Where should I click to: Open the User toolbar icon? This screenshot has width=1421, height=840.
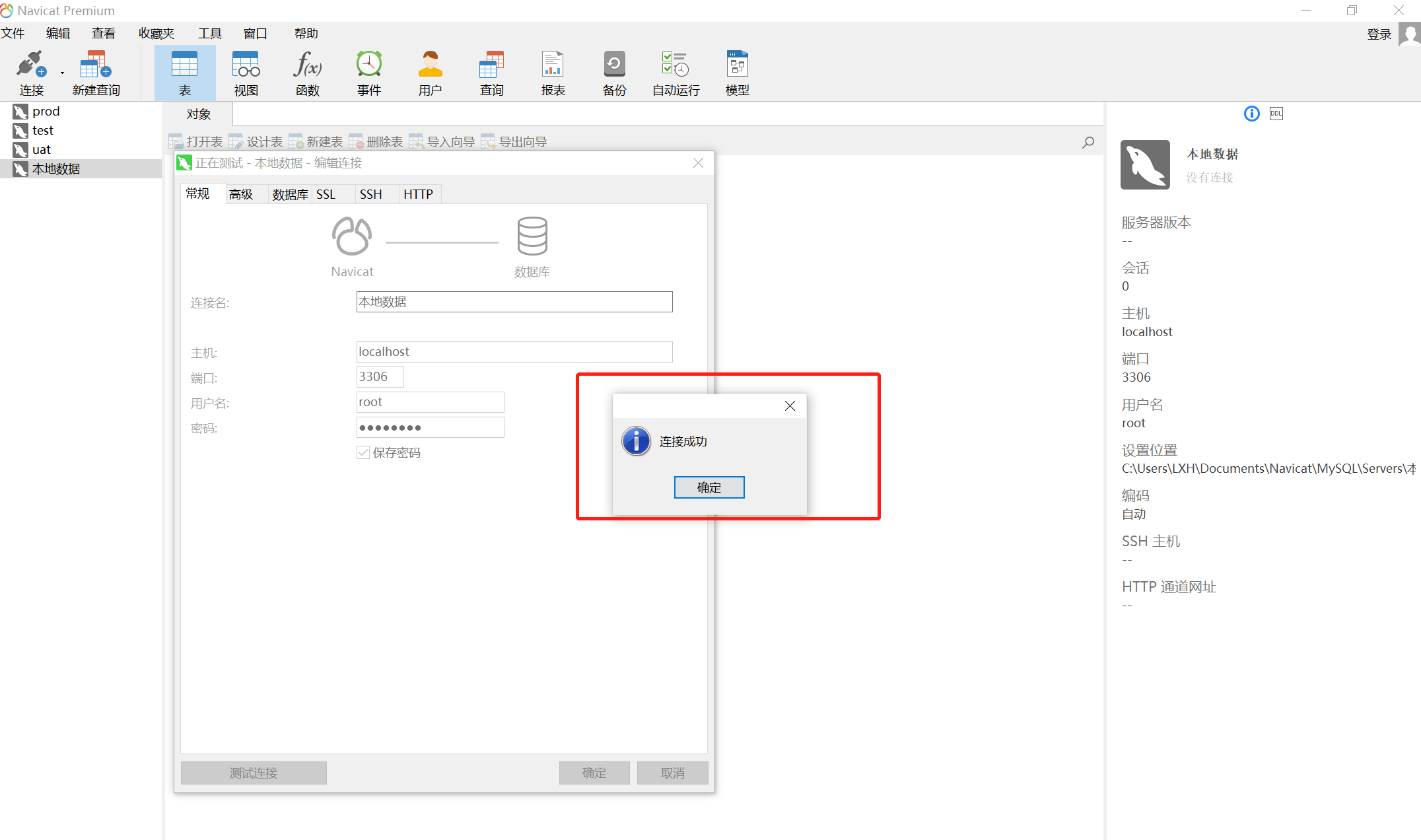click(x=430, y=65)
